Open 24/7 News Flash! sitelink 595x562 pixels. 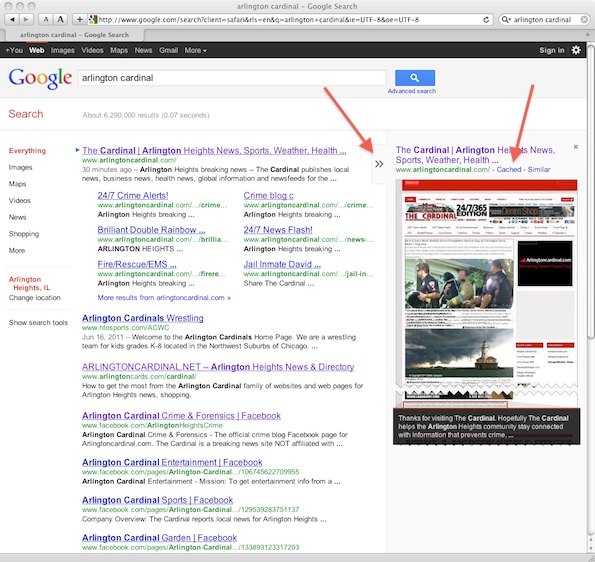pos(278,230)
